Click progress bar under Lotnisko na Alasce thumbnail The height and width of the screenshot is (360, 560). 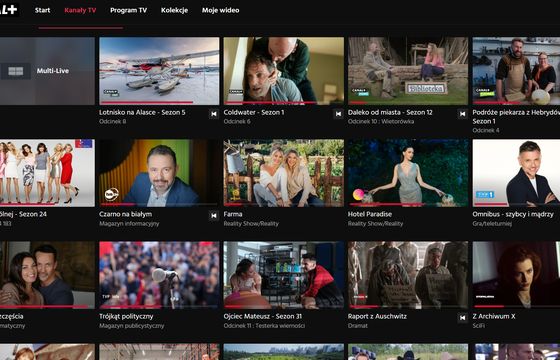pyautogui.click(x=159, y=103)
